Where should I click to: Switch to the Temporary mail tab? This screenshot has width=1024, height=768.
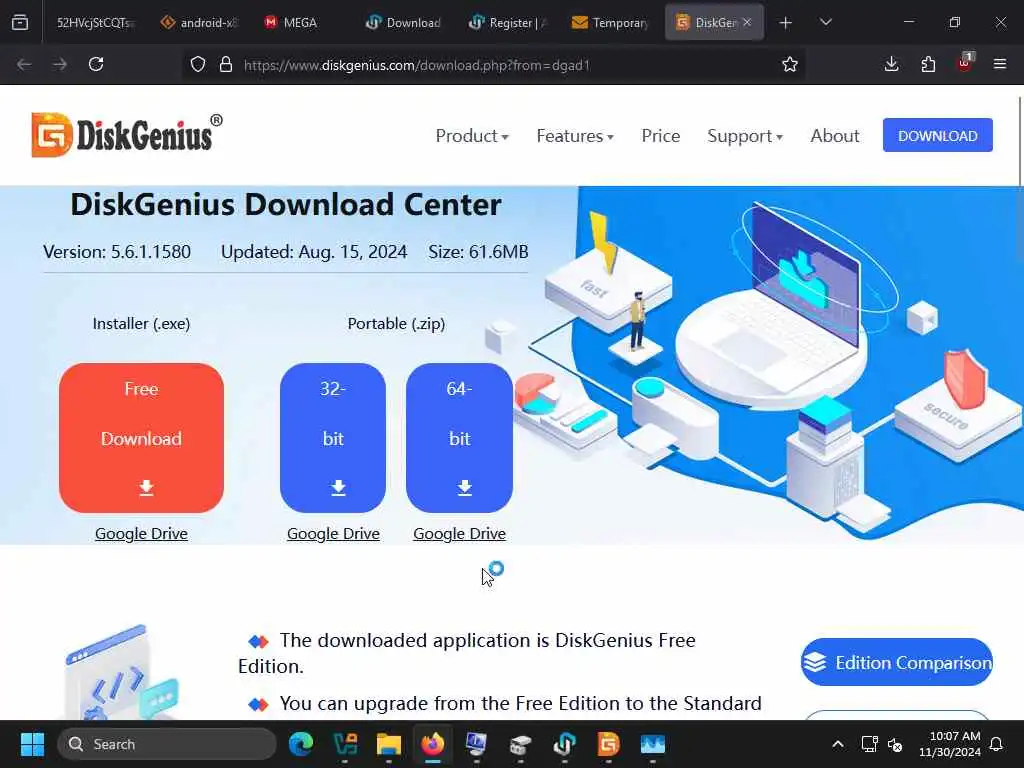pos(610,23)
